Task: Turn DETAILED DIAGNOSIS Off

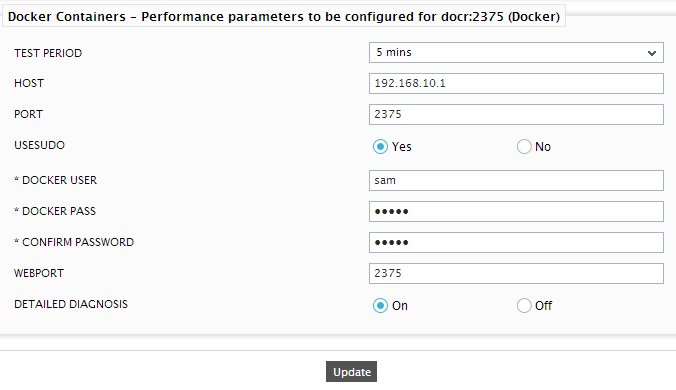Action: [524, 306]
